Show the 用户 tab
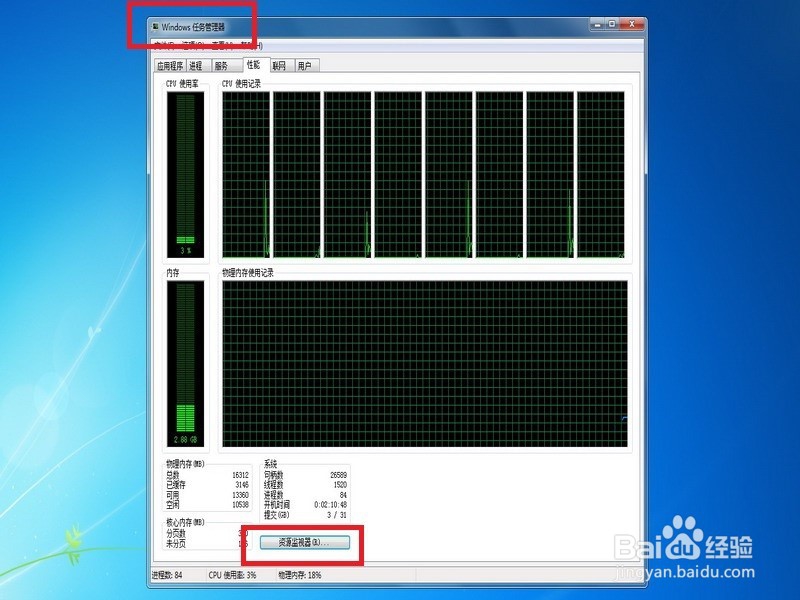This screenshot has height=600, width=800. [x=305, y=66]
